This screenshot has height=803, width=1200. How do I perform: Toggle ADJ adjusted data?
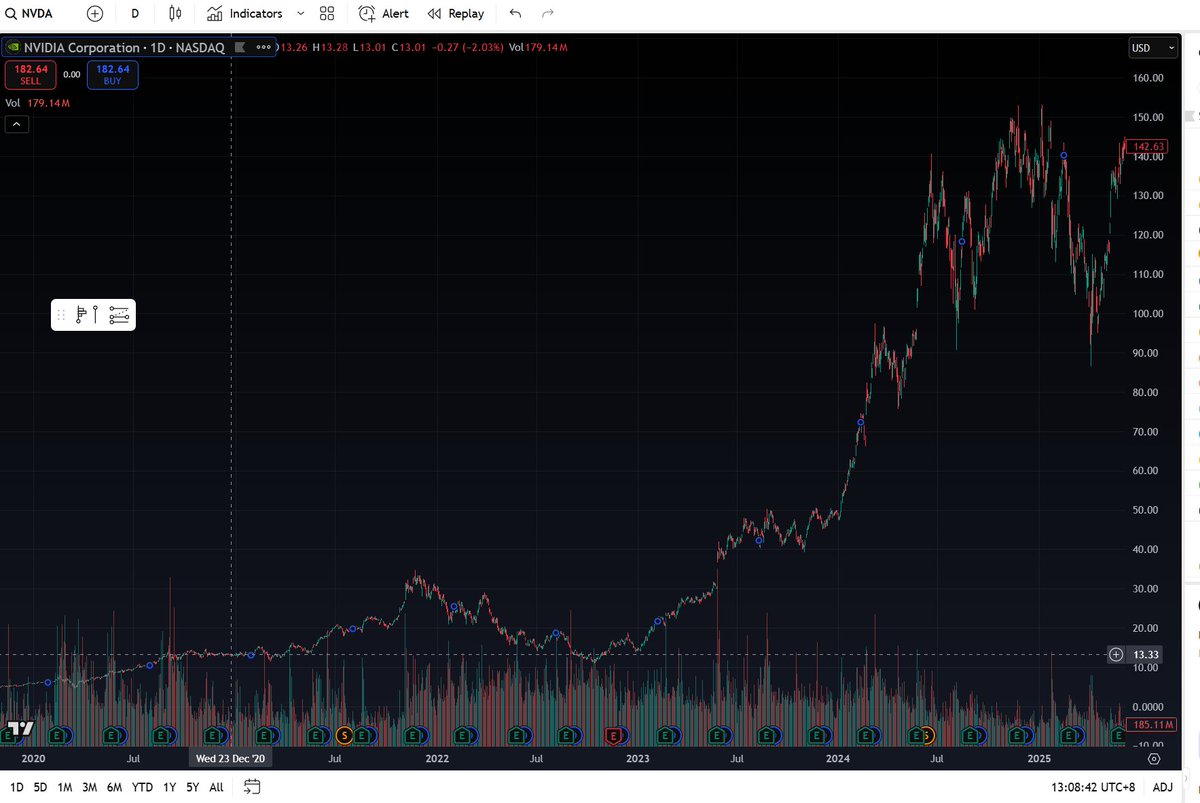coord(1162,787)
